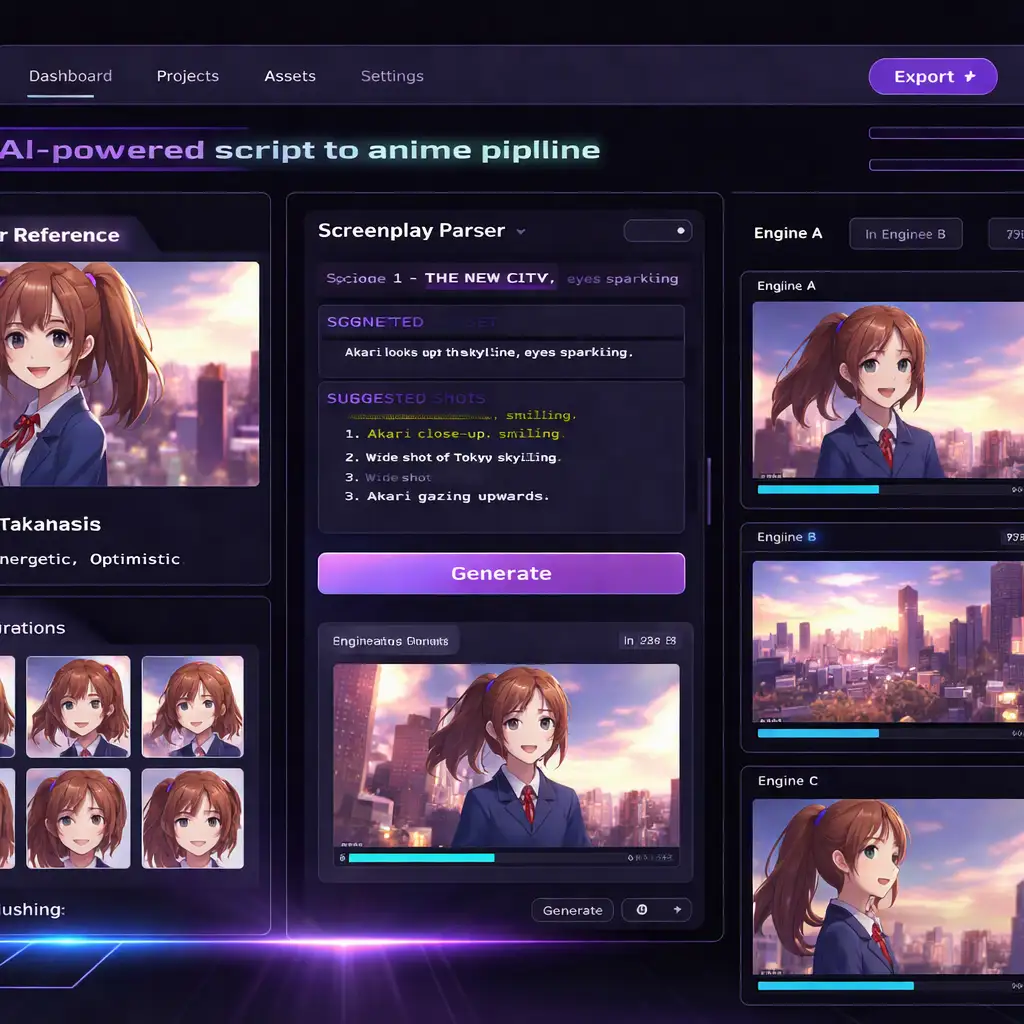
Task: Click the scrollbar beside the screenplay panel
Action: pyautogui.click(x=709, y=491)
